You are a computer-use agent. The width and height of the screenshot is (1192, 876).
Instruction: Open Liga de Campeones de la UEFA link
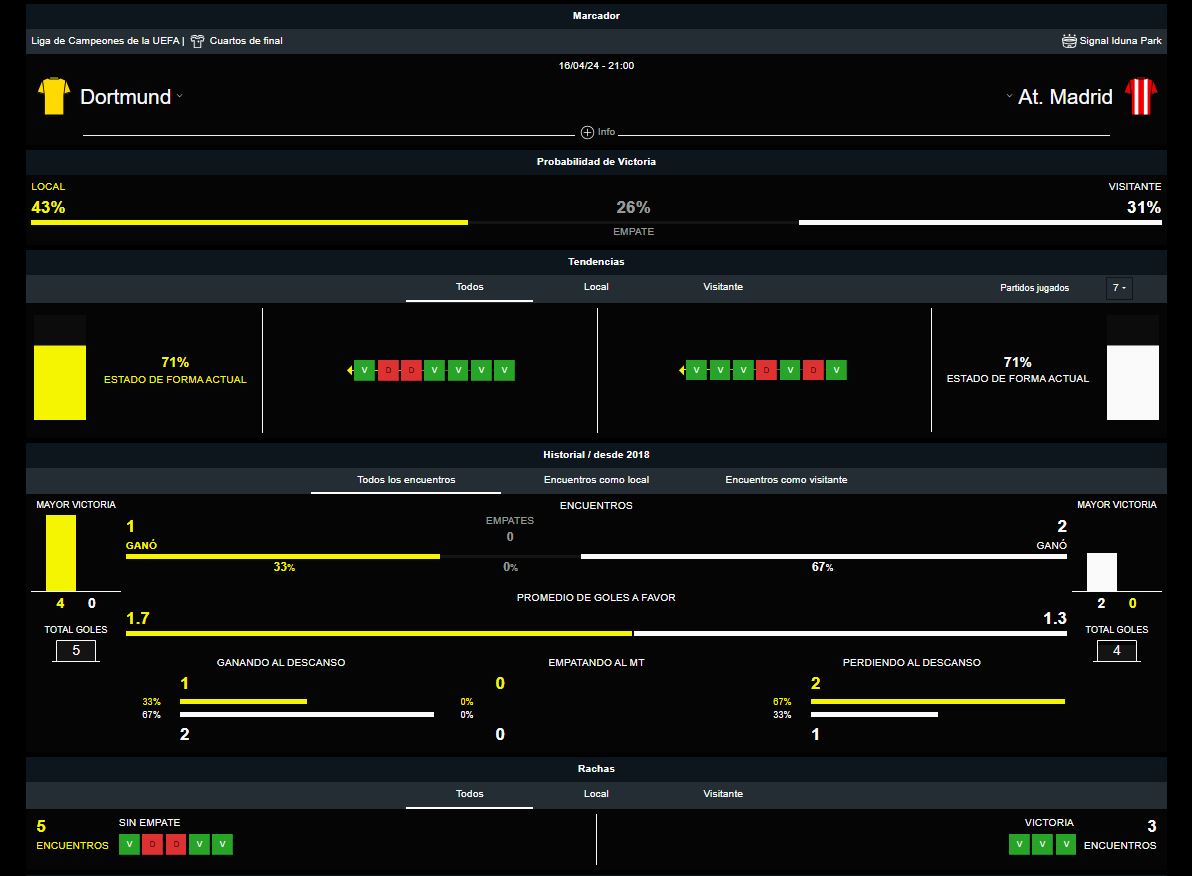click(x=105, y=41)
